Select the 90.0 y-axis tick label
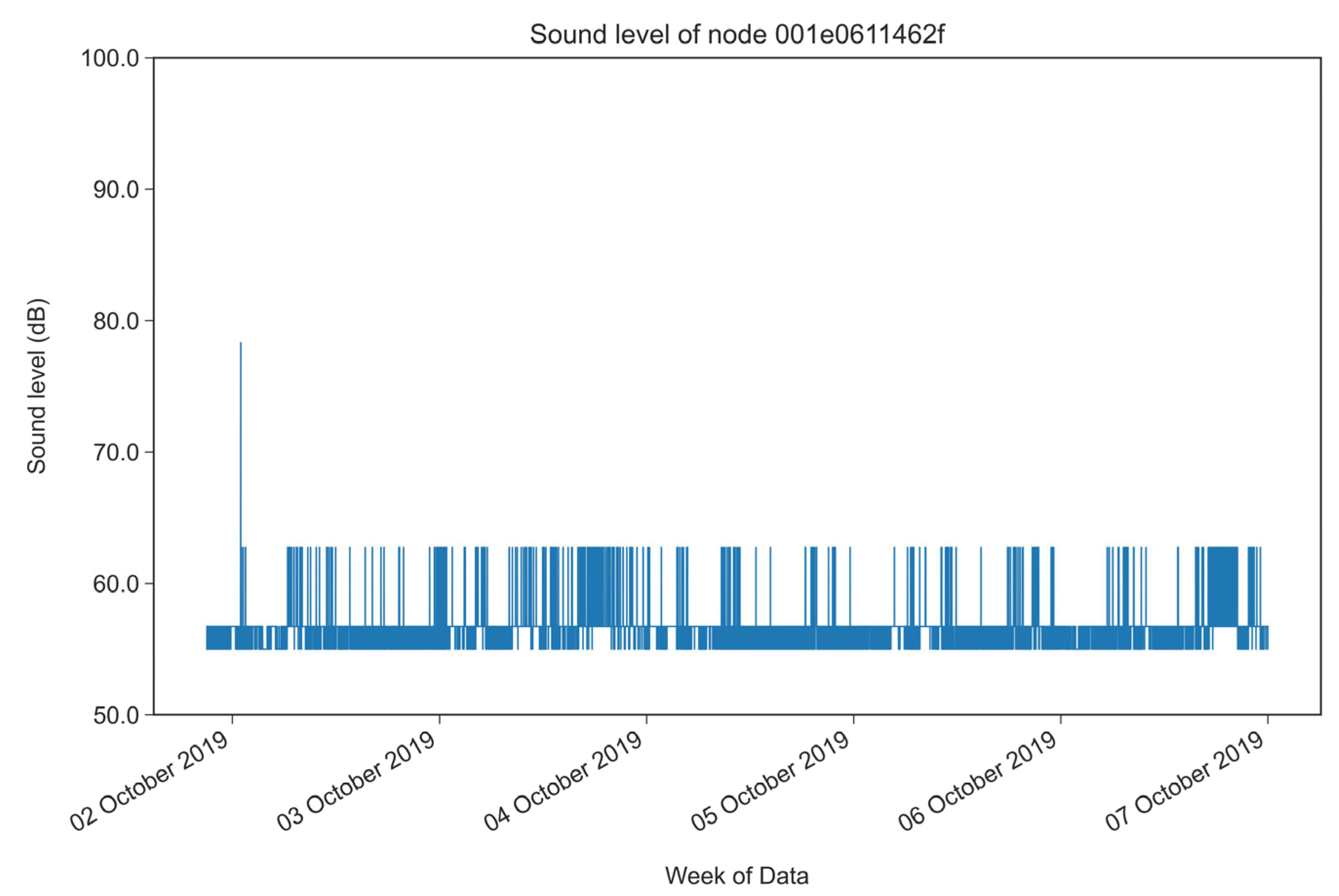 point(116,190)
